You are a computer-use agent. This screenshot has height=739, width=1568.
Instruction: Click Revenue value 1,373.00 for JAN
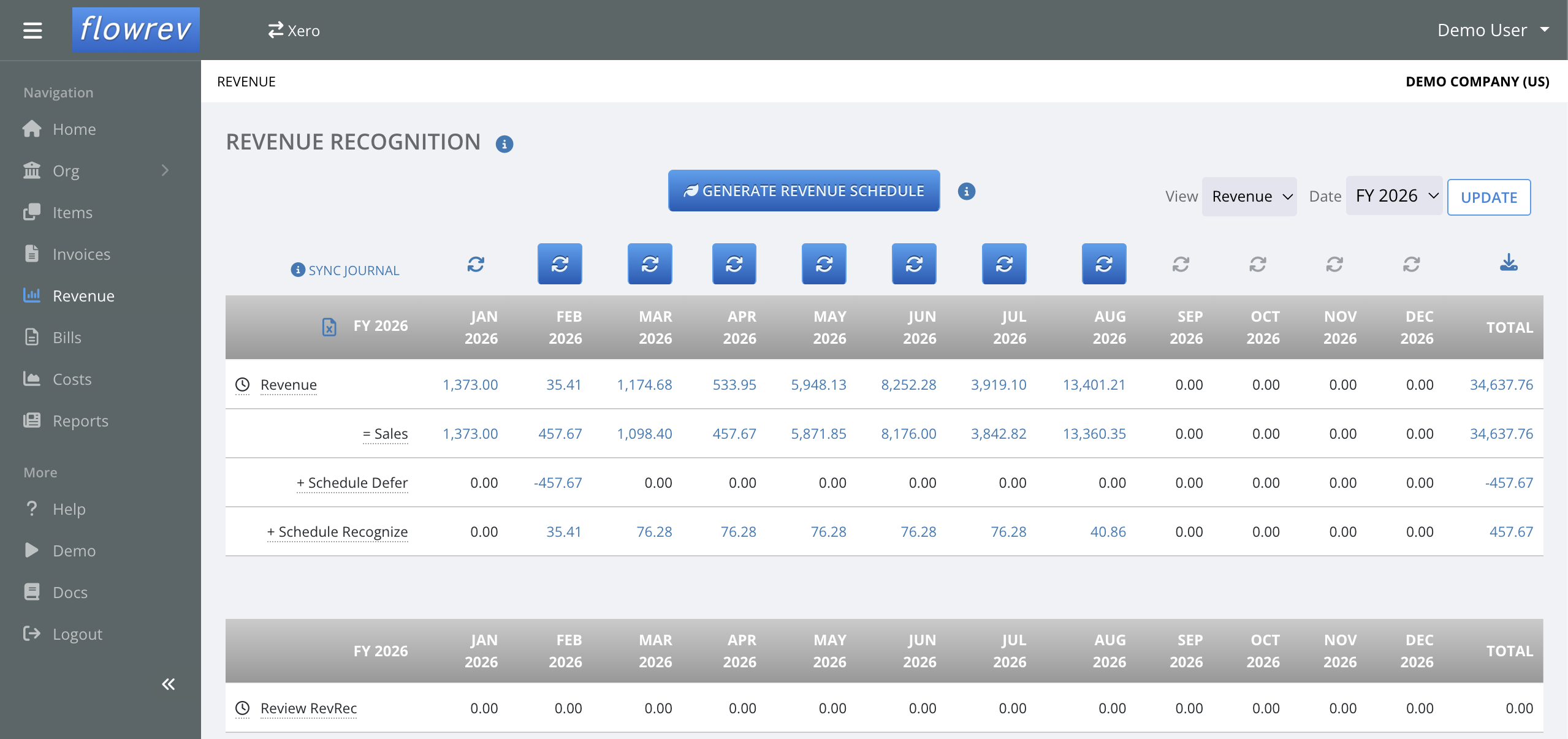click(470, 385)
